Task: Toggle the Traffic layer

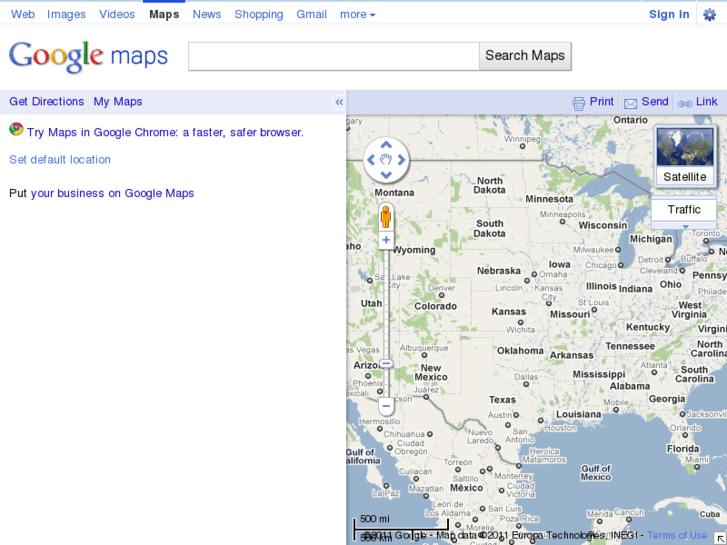Action: pos(684,210)
